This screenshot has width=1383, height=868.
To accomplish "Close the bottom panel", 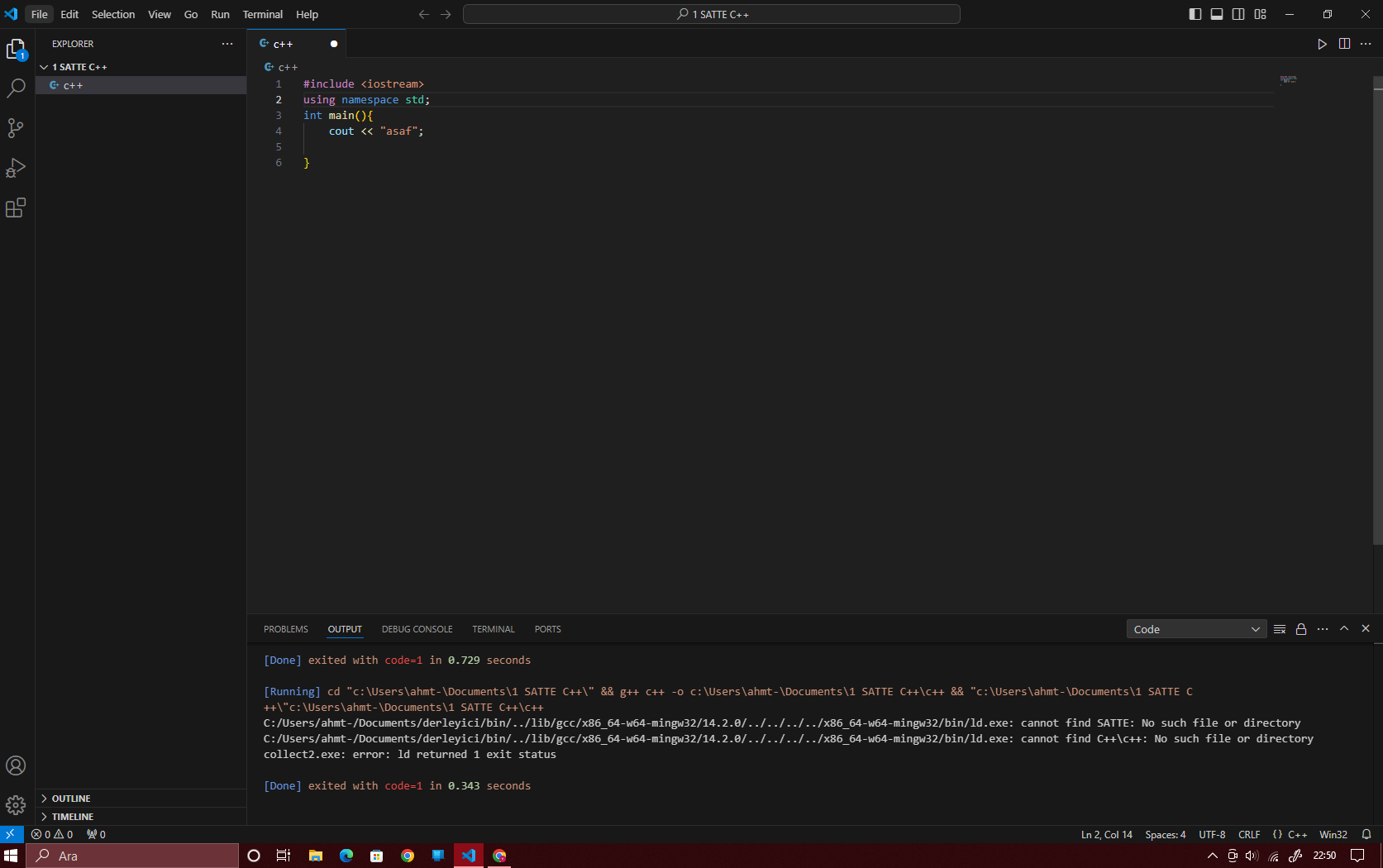I will tap(1366, 628).
